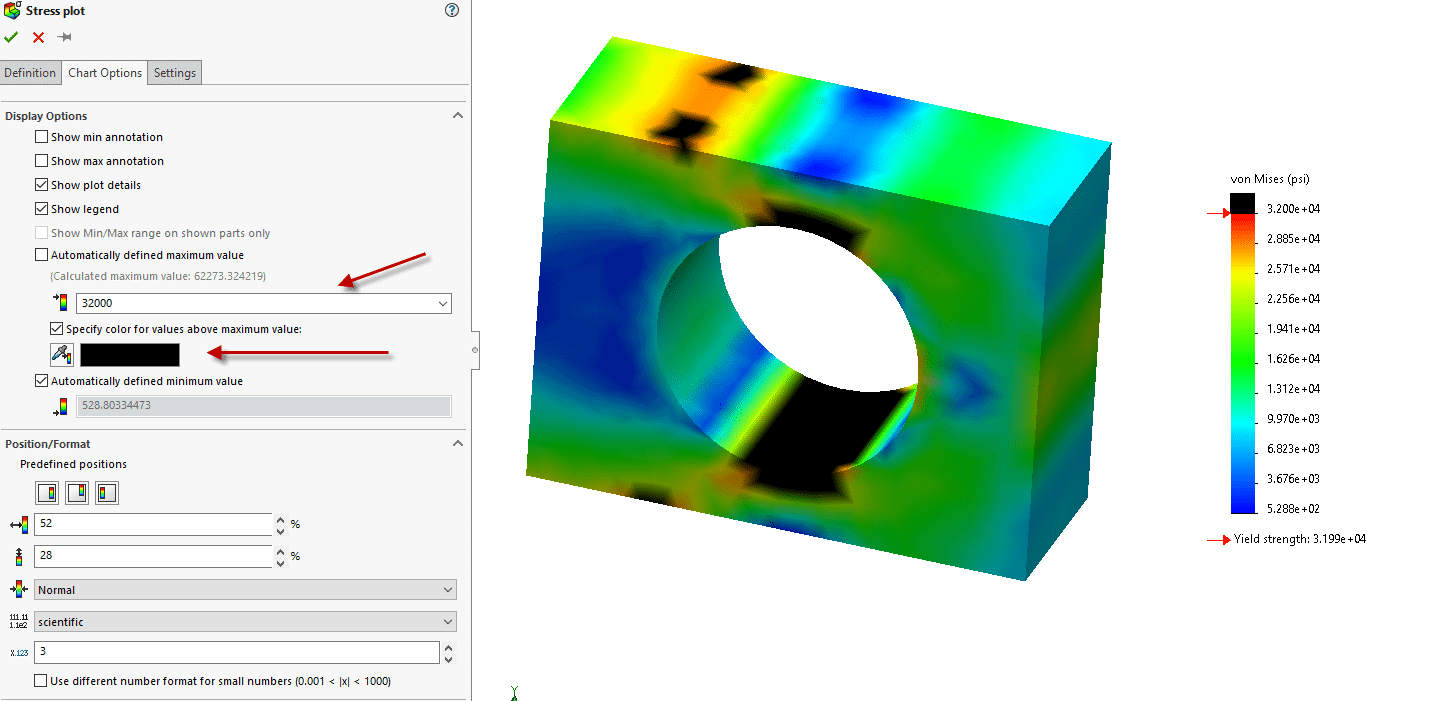
Task: Open the Normal legend size dropdown
Action: [x=447, y=590]
